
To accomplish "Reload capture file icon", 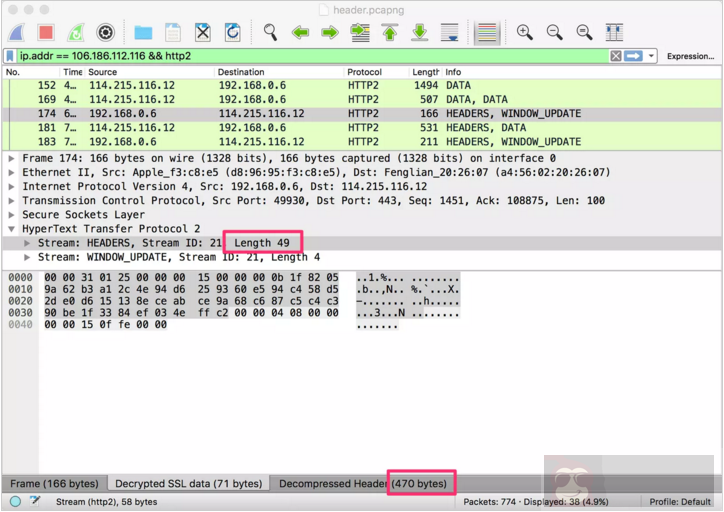I will (232, 33).
